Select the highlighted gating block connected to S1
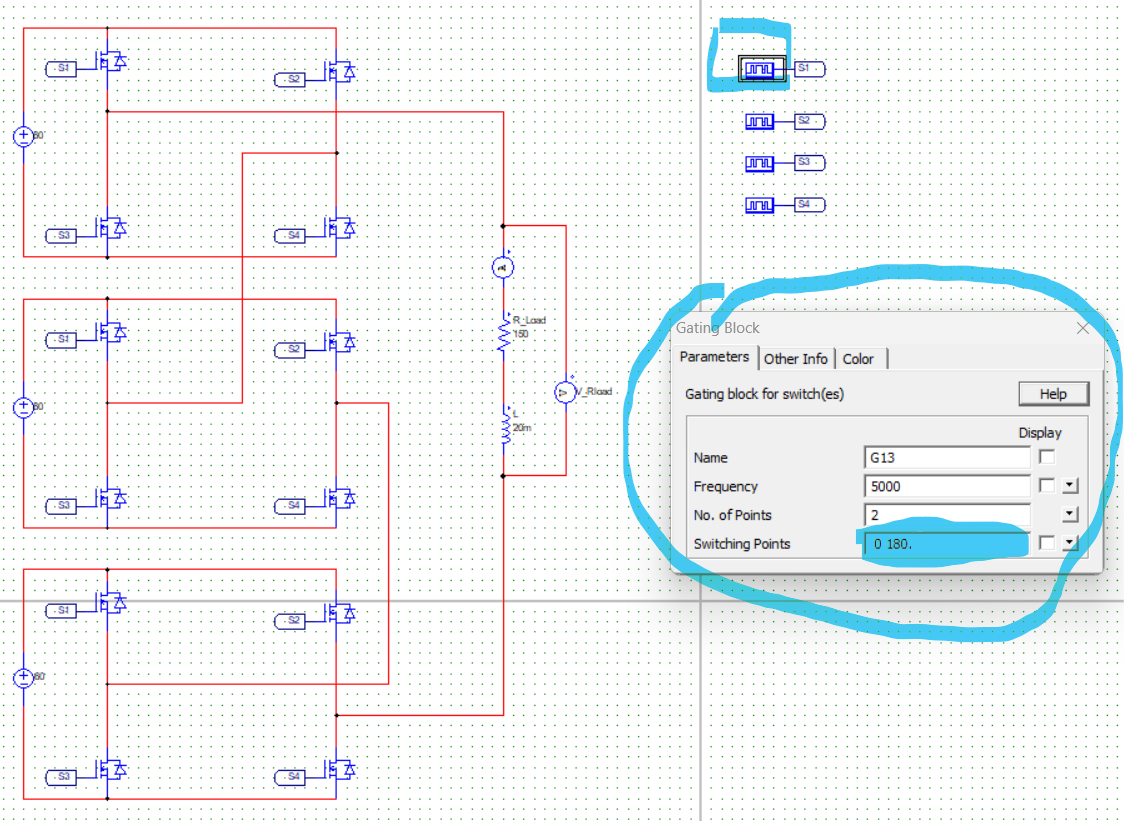This screenshot has height=821, width=1124. click(x=759, y=68)
